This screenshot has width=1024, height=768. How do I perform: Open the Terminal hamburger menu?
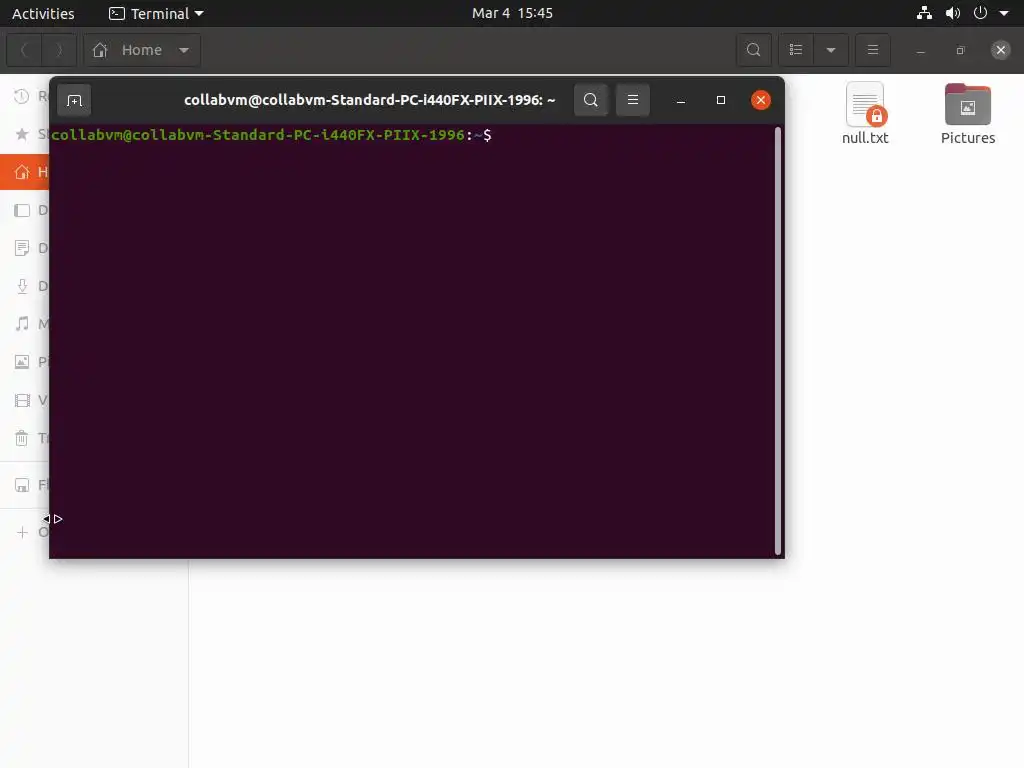(x=632, y=100)
